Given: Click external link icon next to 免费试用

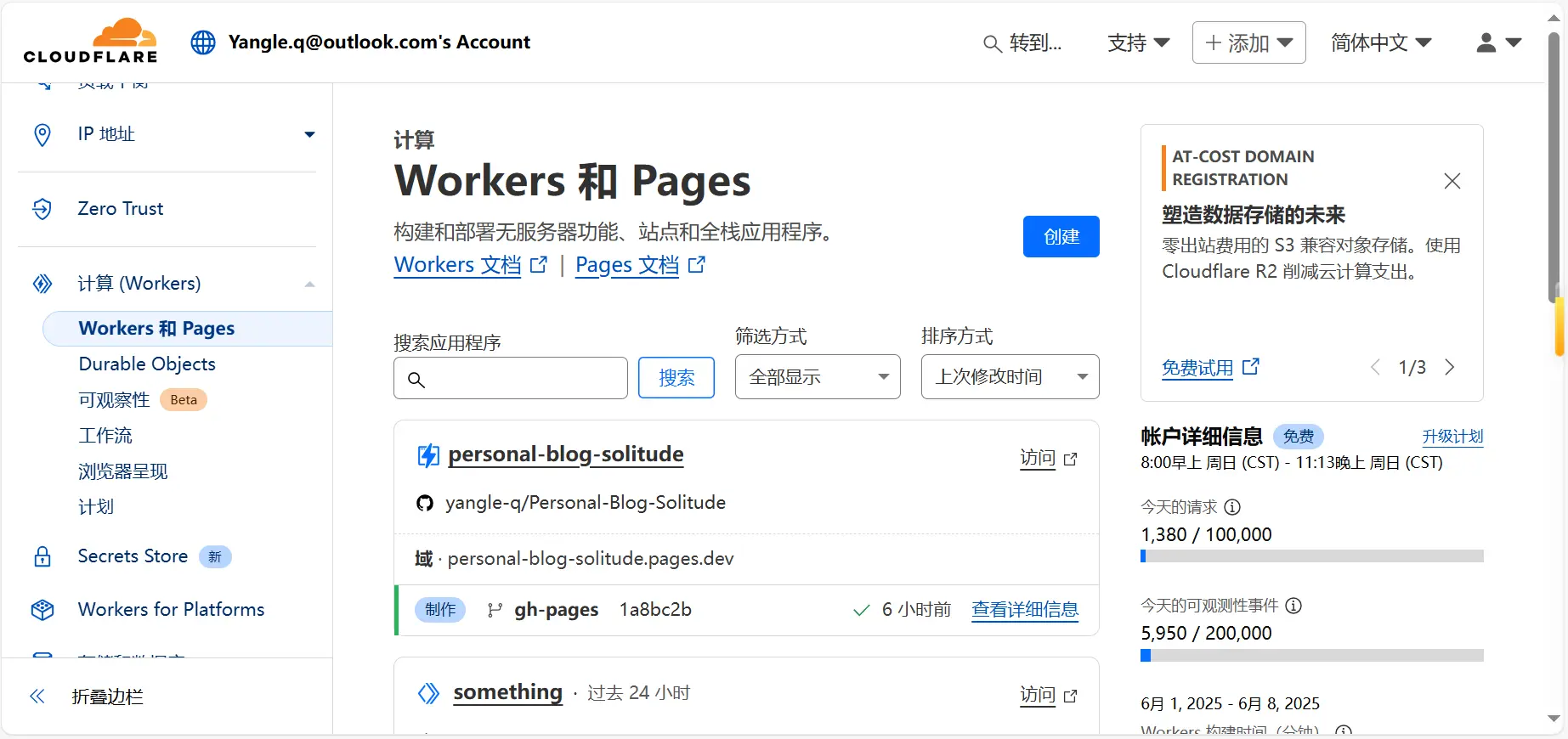Looking at the screenshot, I should pos(1251,367).
